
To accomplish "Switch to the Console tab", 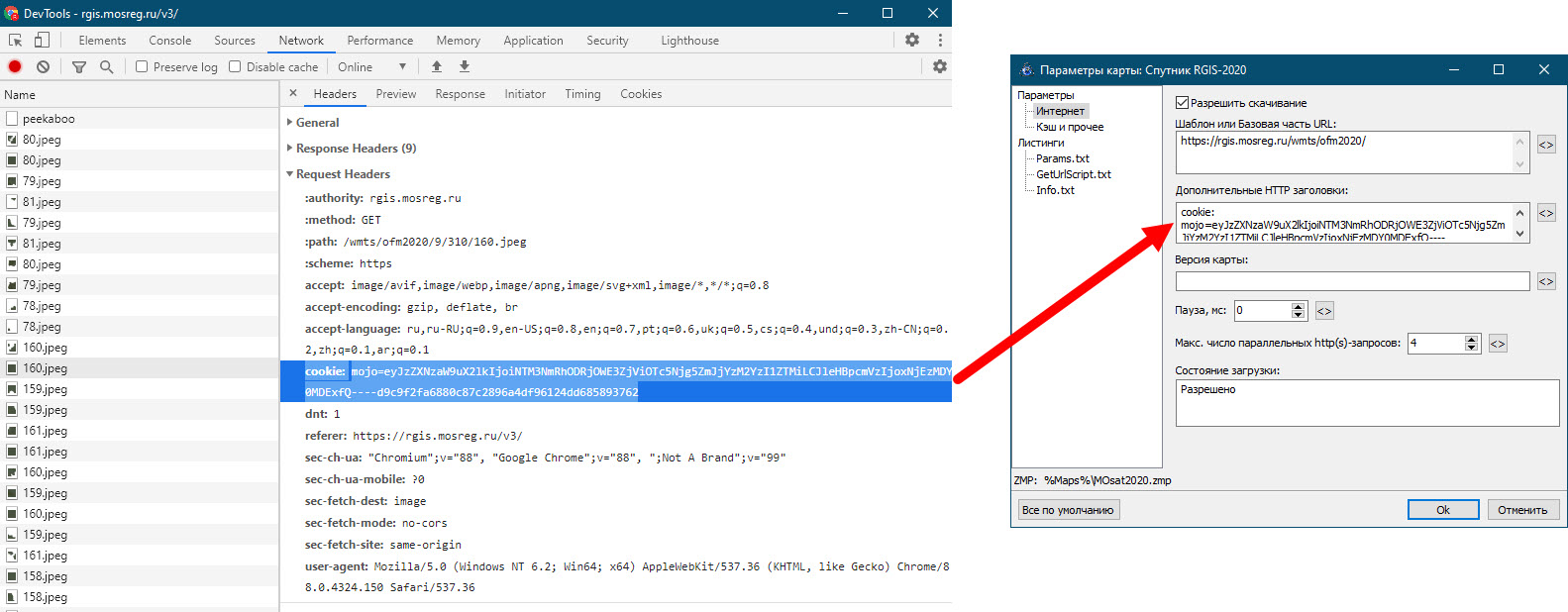I will [x=169, y=41].
